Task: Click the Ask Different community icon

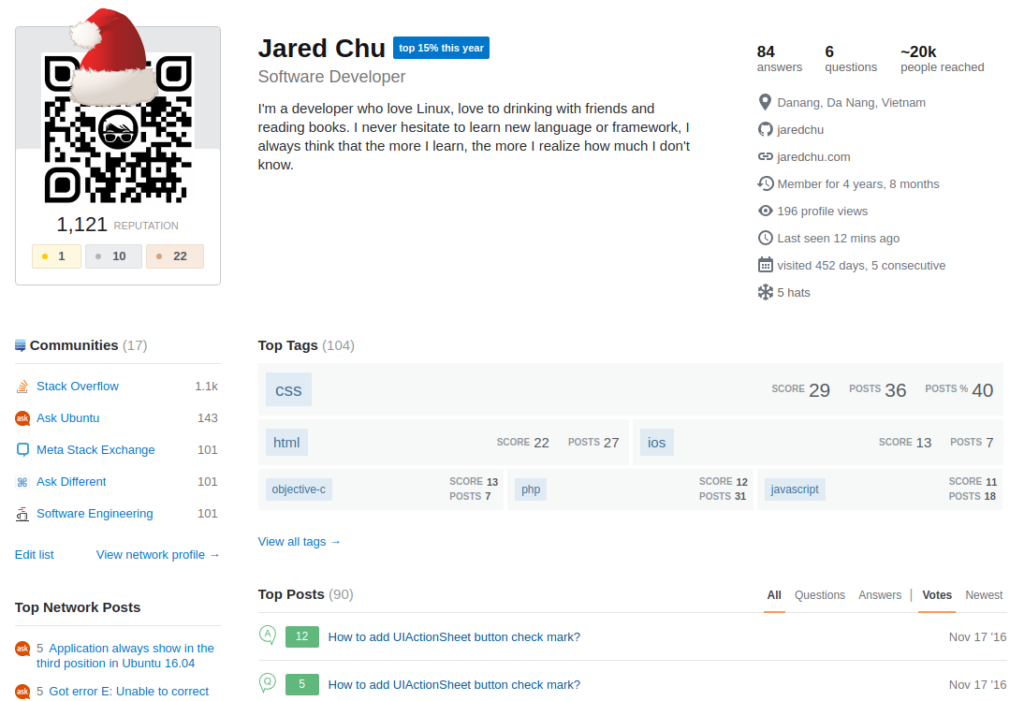Action: 22,482
